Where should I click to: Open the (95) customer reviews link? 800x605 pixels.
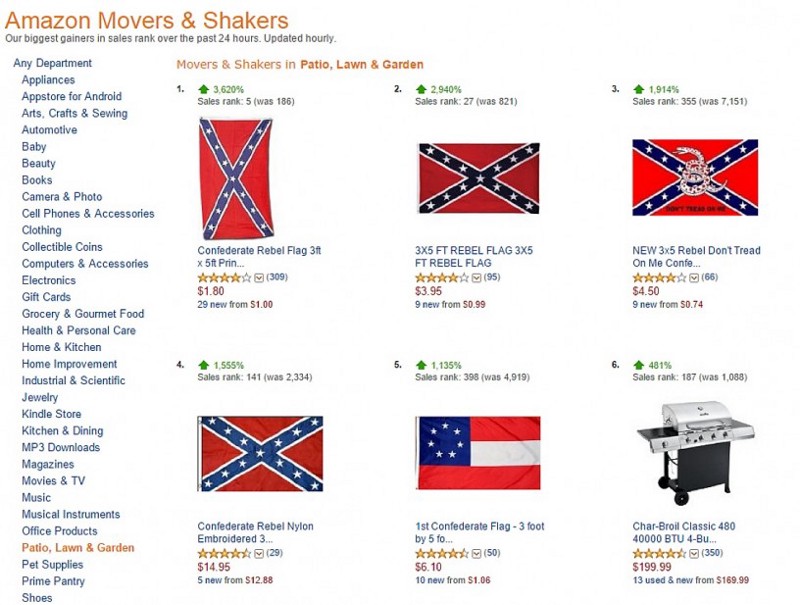(492, 277)
